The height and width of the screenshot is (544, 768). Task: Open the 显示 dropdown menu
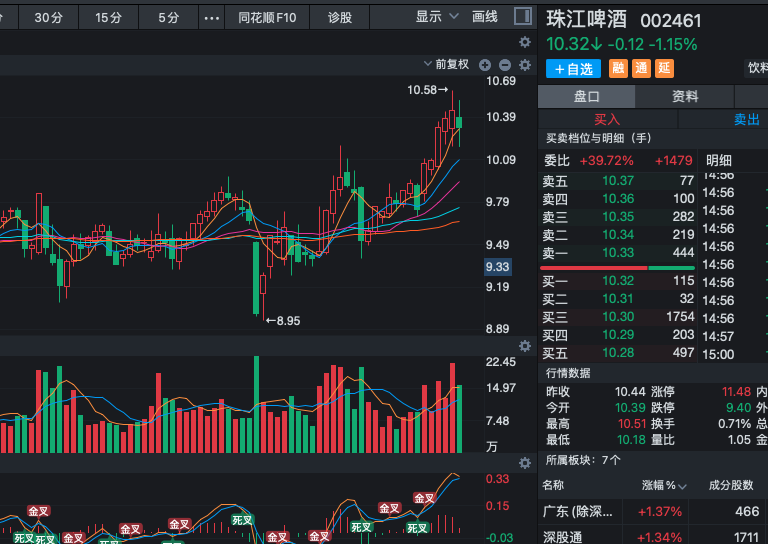tap(437, 17)
